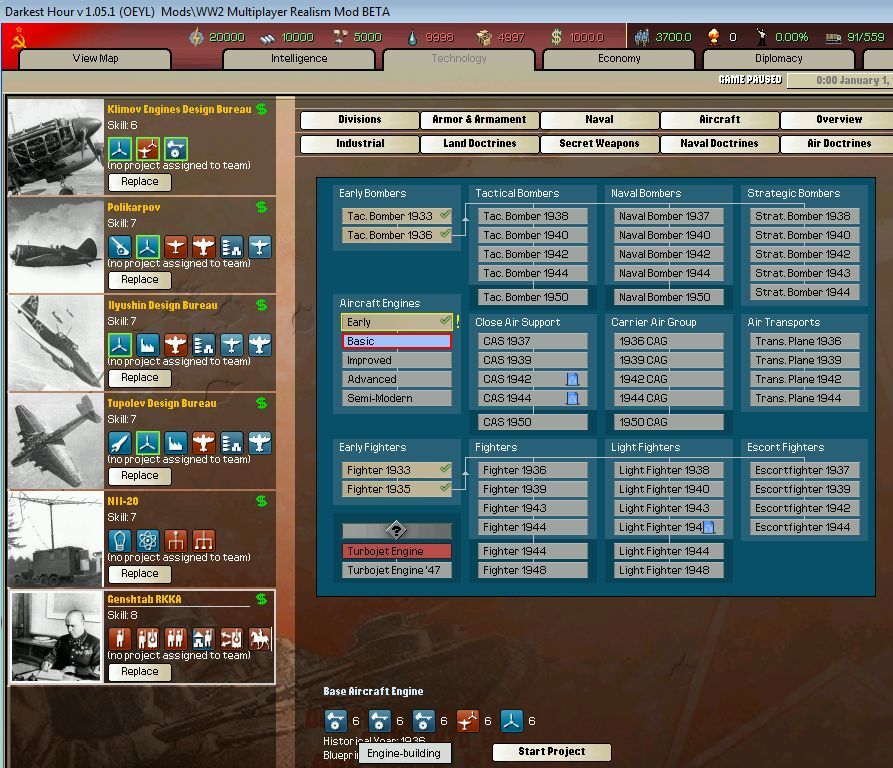The image size is (893, 768).
Task: Click green dollar sign beside Klimov Engines Bureau
Action: point(261,109)
